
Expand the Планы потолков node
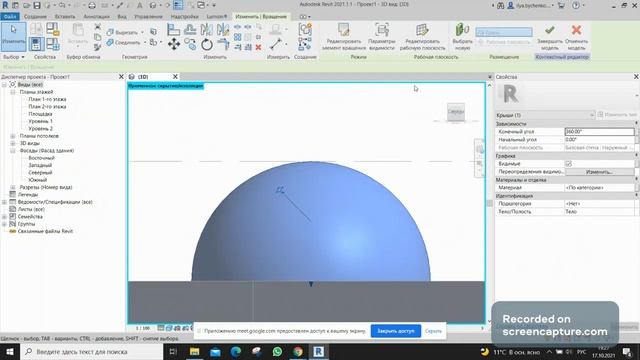coord(13,136)
